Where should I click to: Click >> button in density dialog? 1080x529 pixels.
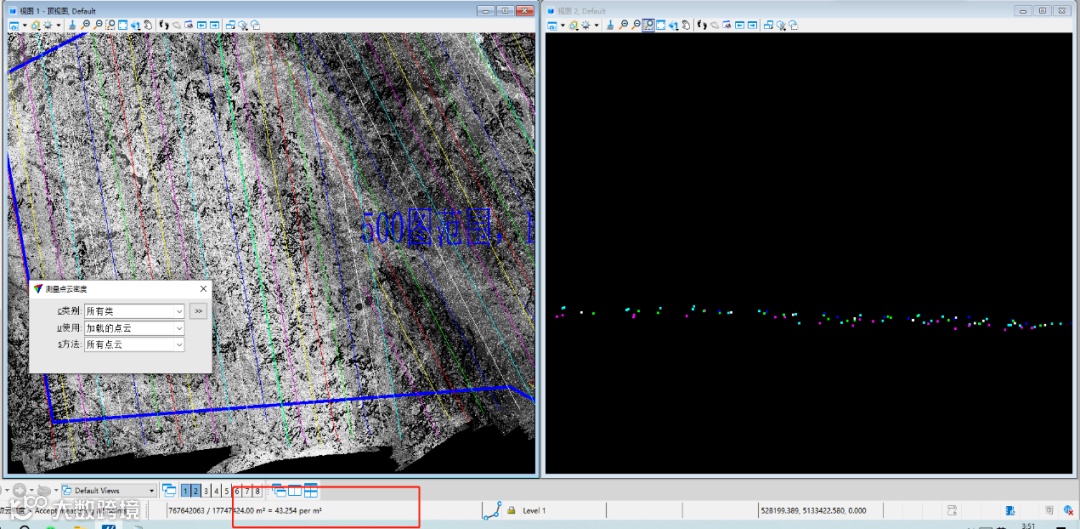tap(198, 311)
